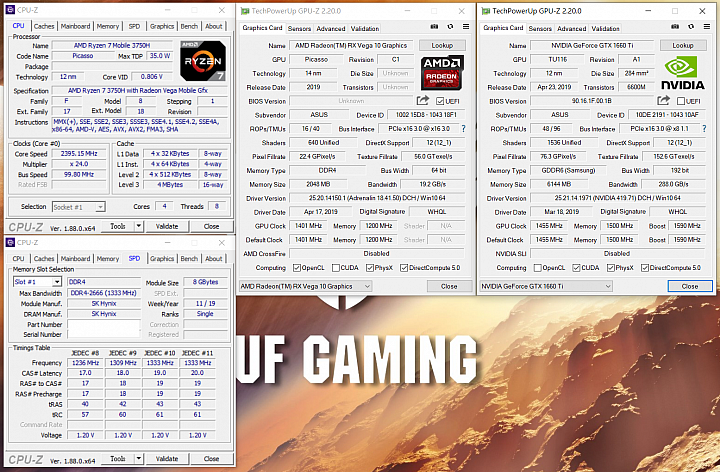Click refresh icon in AMD GPU-Z window
This screenshot has height=472, width=720.
(x=450, y=27)
